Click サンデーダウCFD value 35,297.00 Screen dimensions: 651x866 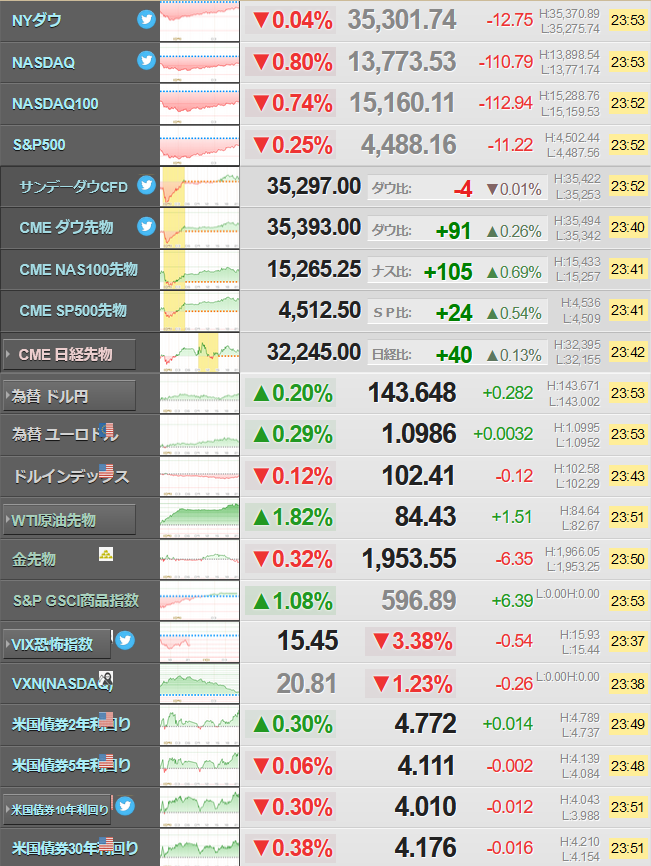(314, 186)
